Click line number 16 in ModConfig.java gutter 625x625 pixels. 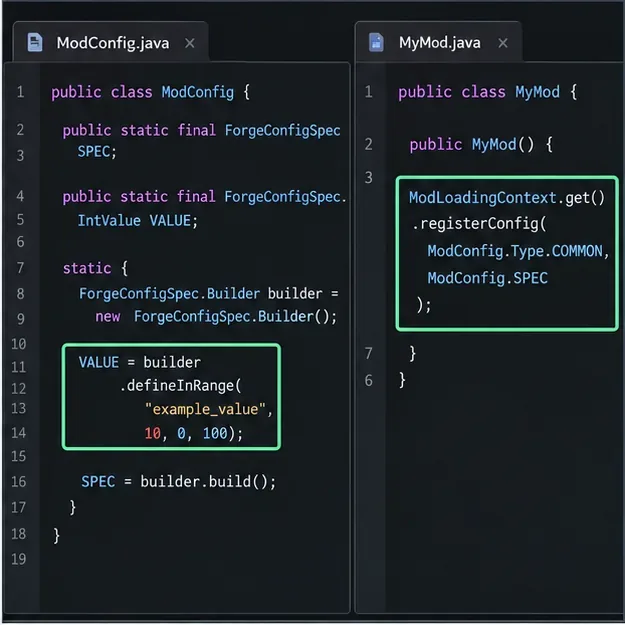tap(19, 482)
